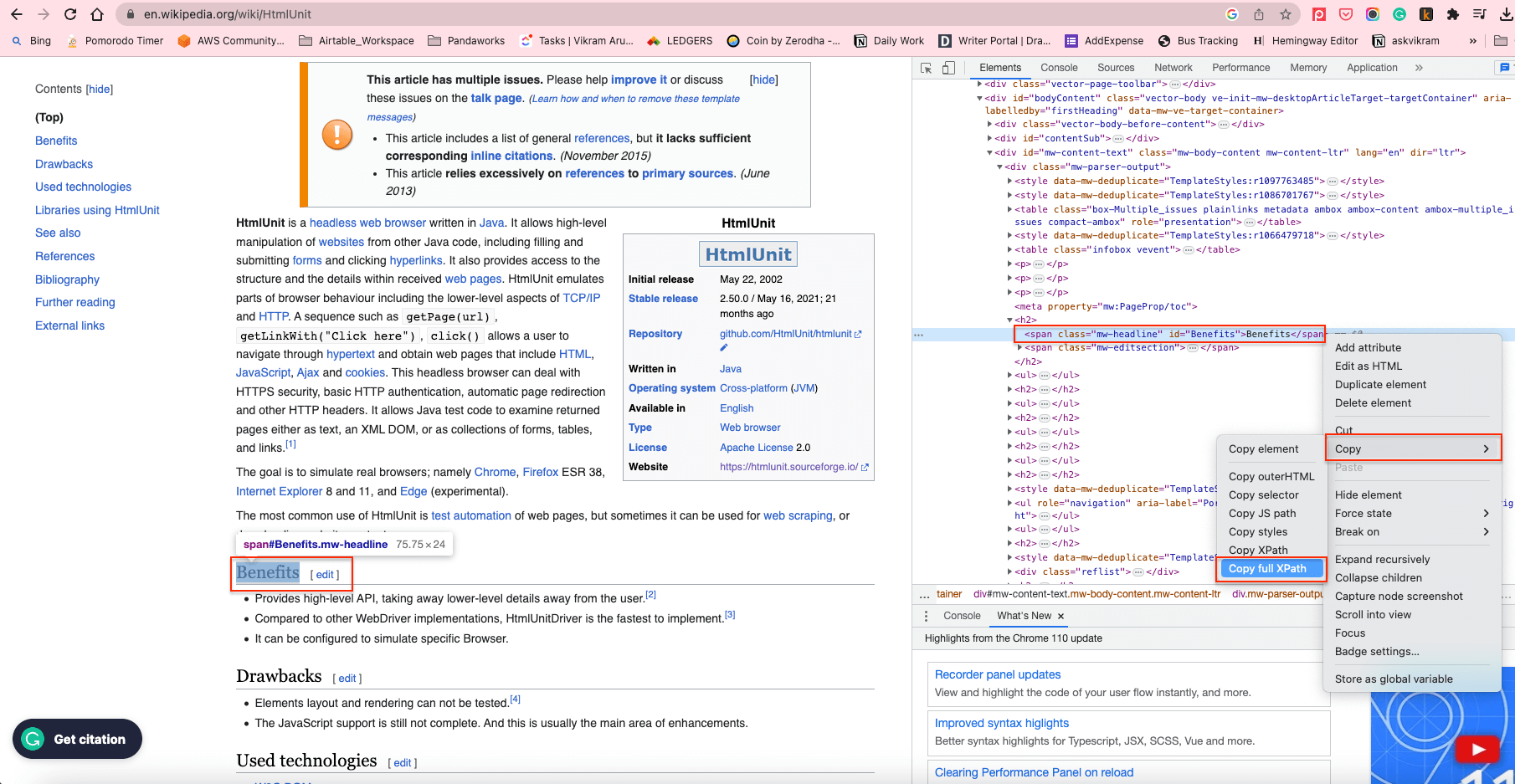Open the Extensions puzzle piece icon
Viewport: 1515px width, 784px height.
1453,14
